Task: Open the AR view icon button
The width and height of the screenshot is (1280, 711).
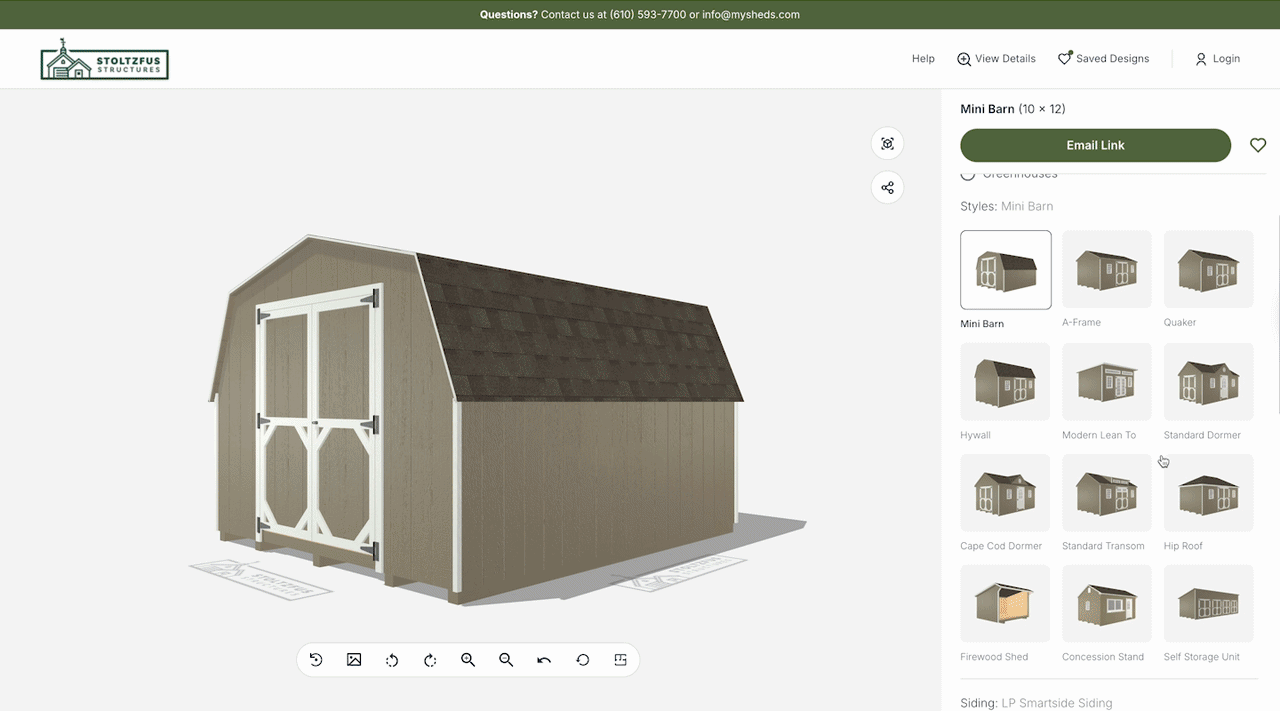Action: [x=887, y=143]
